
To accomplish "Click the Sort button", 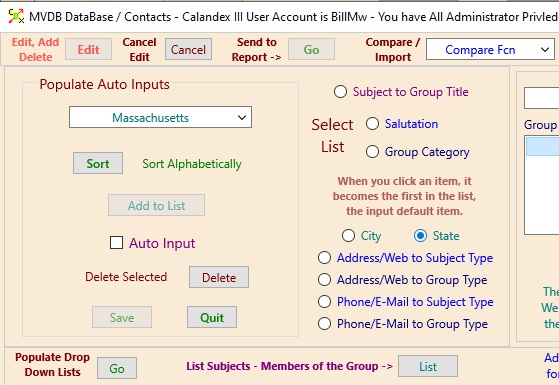I will click(x=98, y=163).
